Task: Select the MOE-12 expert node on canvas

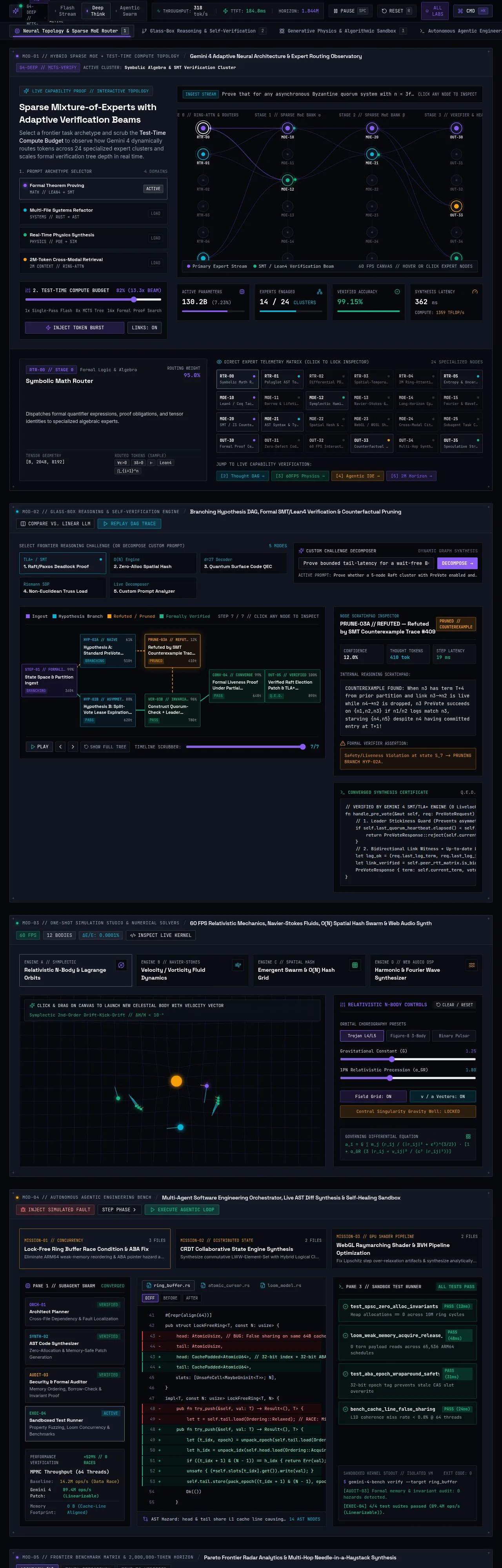Action: point(287,180)
